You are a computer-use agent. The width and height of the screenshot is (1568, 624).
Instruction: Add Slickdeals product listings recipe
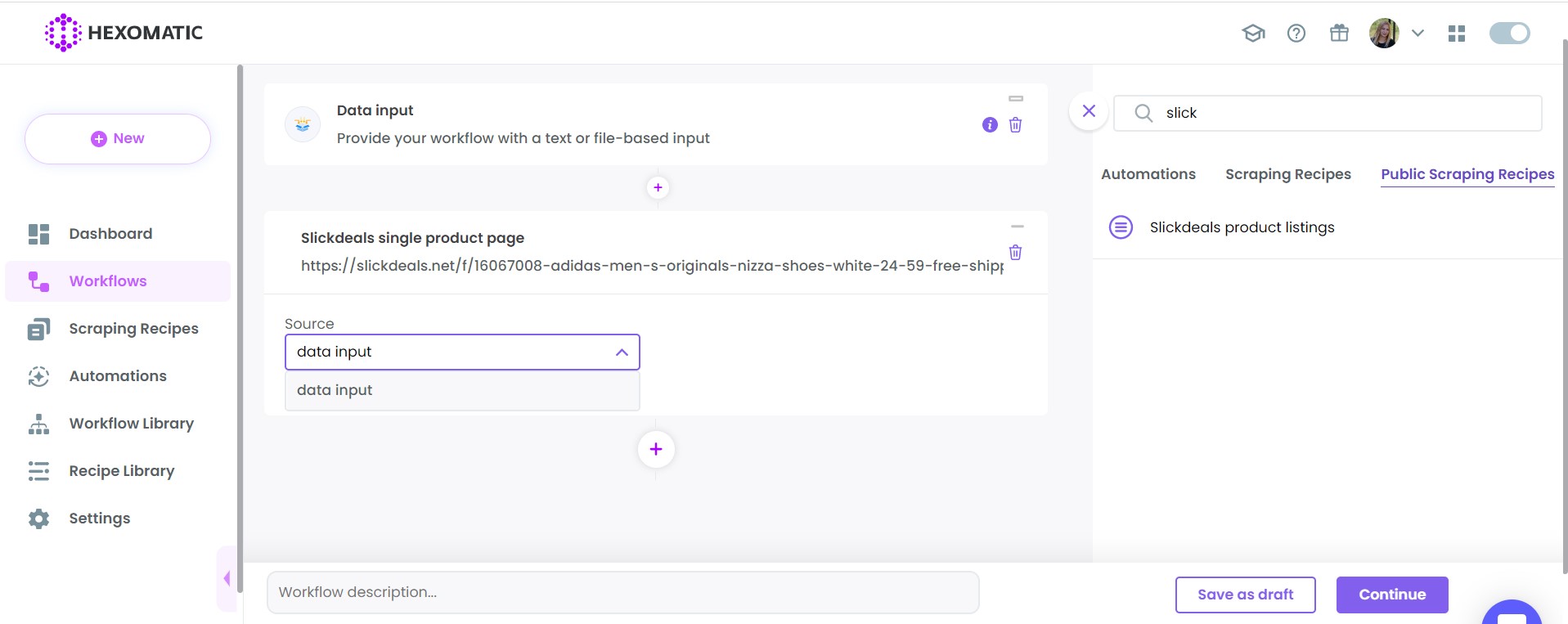pos(1241,227)
